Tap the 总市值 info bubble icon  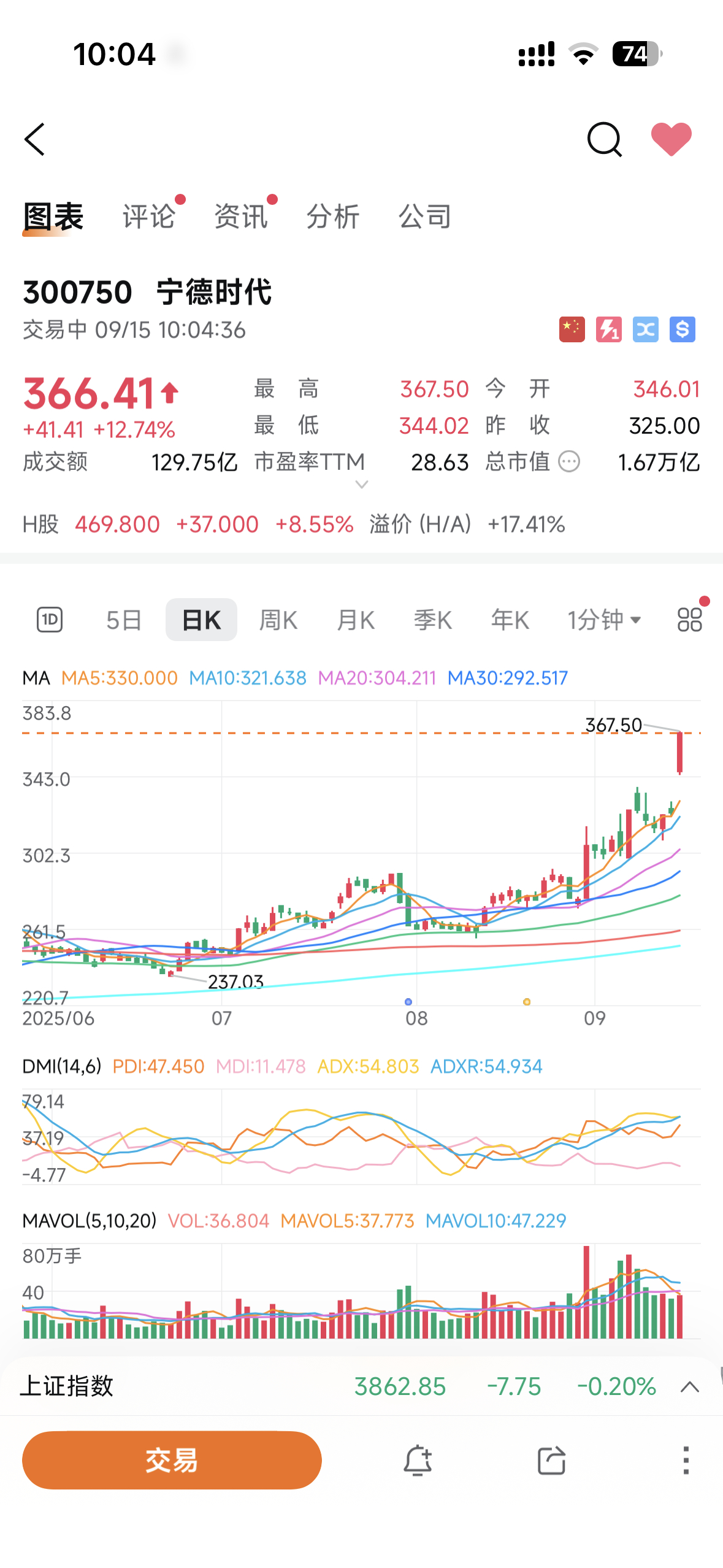pyautogui.click(x=569, y=461)
